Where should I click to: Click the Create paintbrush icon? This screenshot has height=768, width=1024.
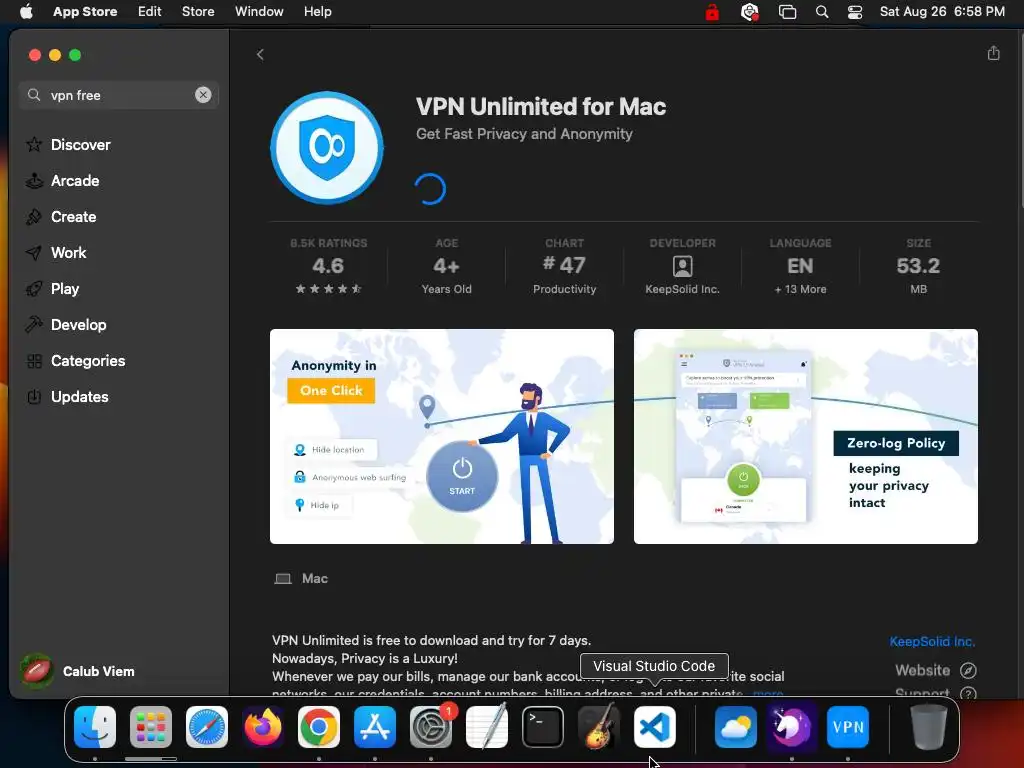point(34,216)
